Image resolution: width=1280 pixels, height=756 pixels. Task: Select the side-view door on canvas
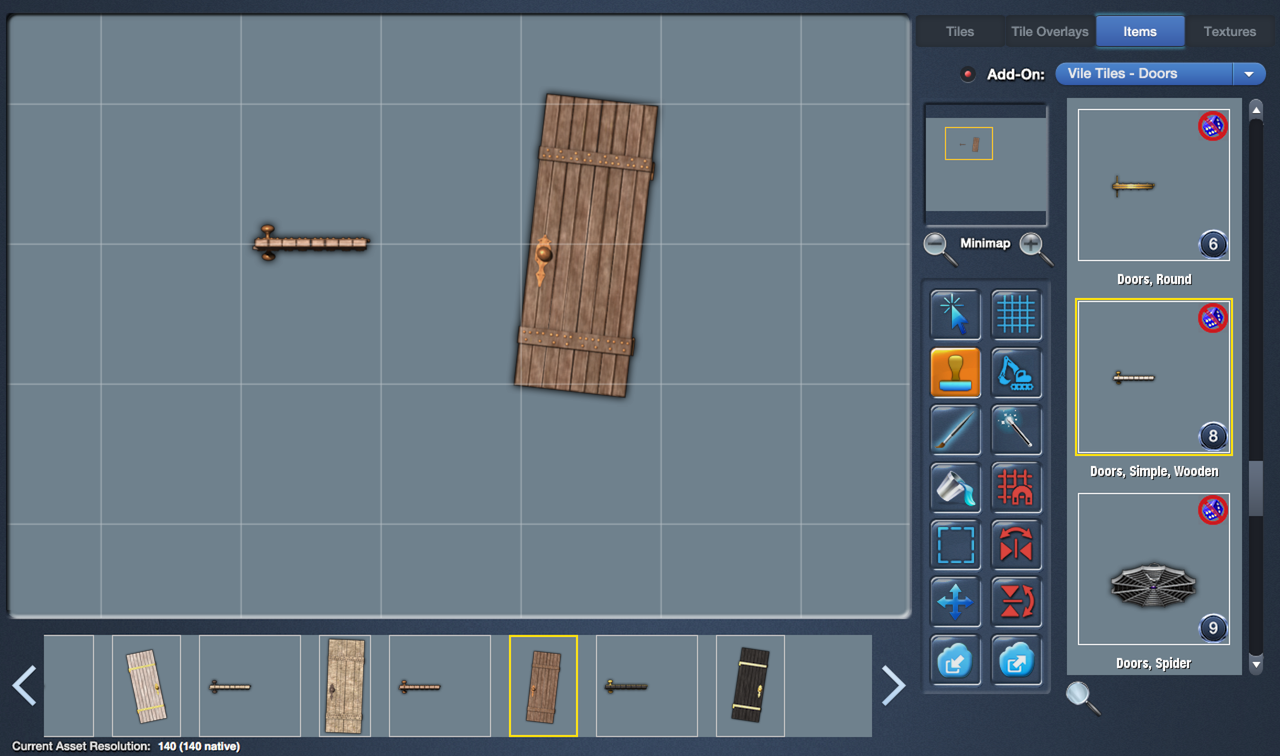click(x=311, y=243)
